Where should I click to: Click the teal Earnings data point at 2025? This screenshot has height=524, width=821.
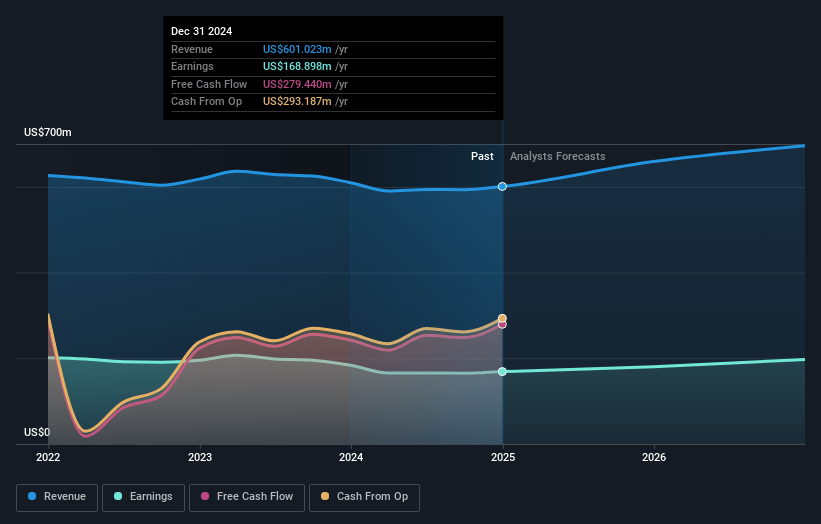tap(502, 372)
